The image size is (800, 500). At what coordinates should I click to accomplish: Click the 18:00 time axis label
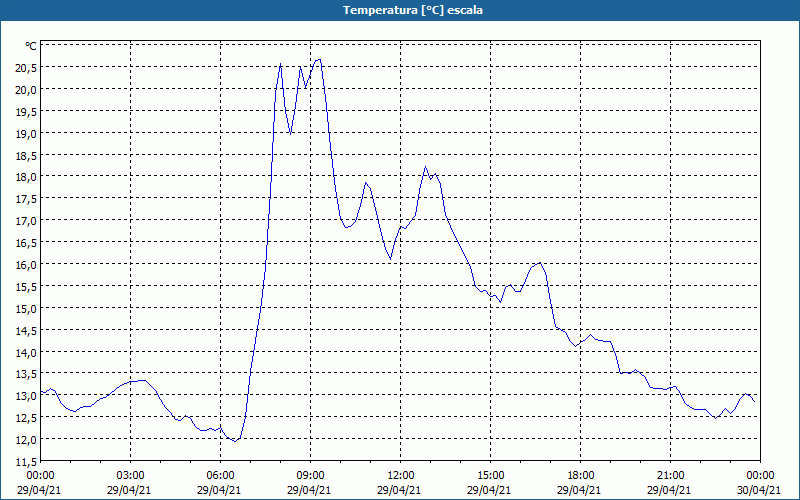point(581,476)
